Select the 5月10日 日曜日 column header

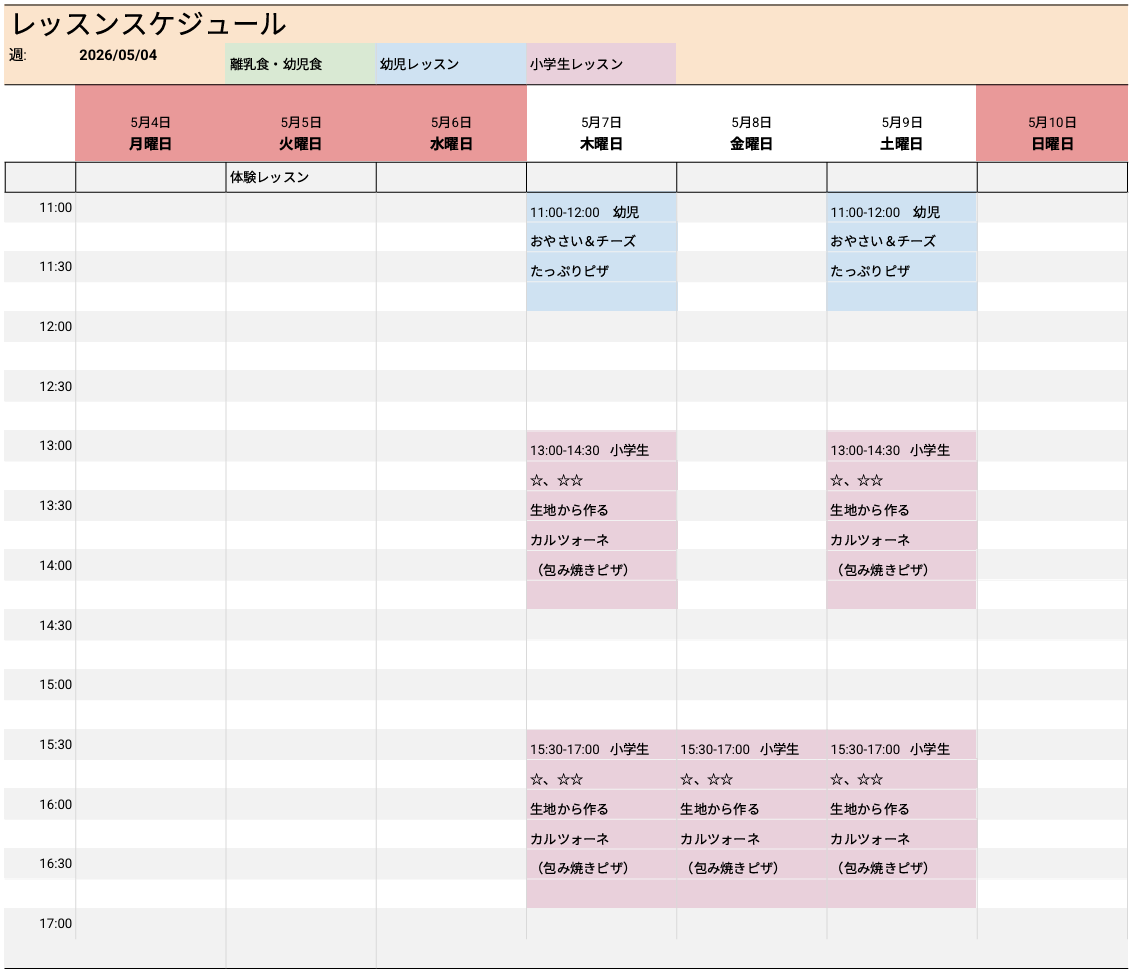coord(1052,133)
